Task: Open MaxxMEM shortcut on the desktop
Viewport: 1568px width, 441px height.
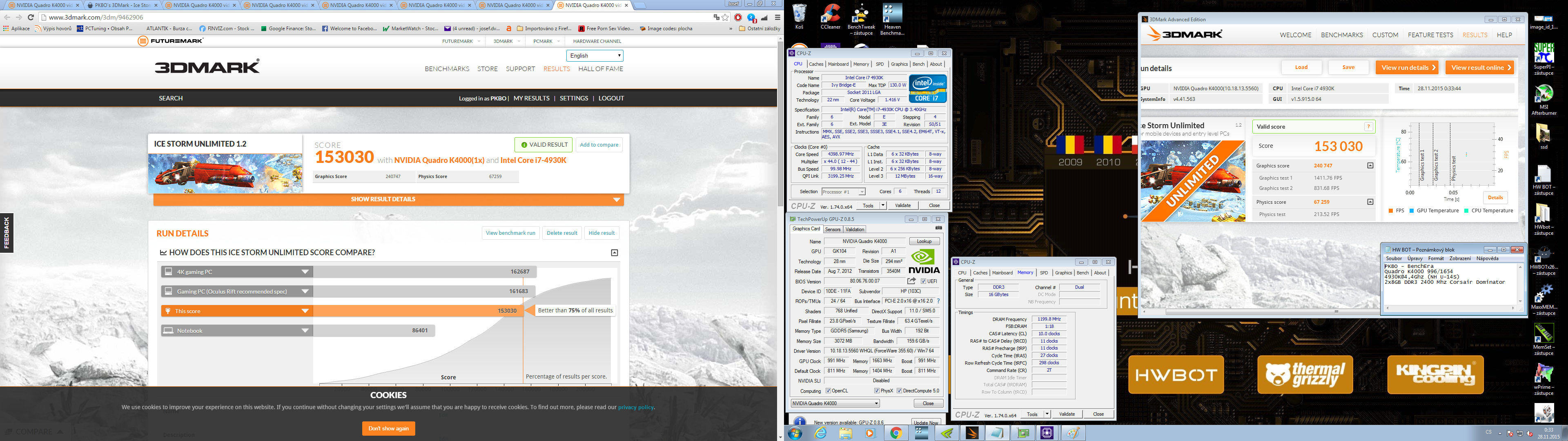Action: (x=1543, y=300)
